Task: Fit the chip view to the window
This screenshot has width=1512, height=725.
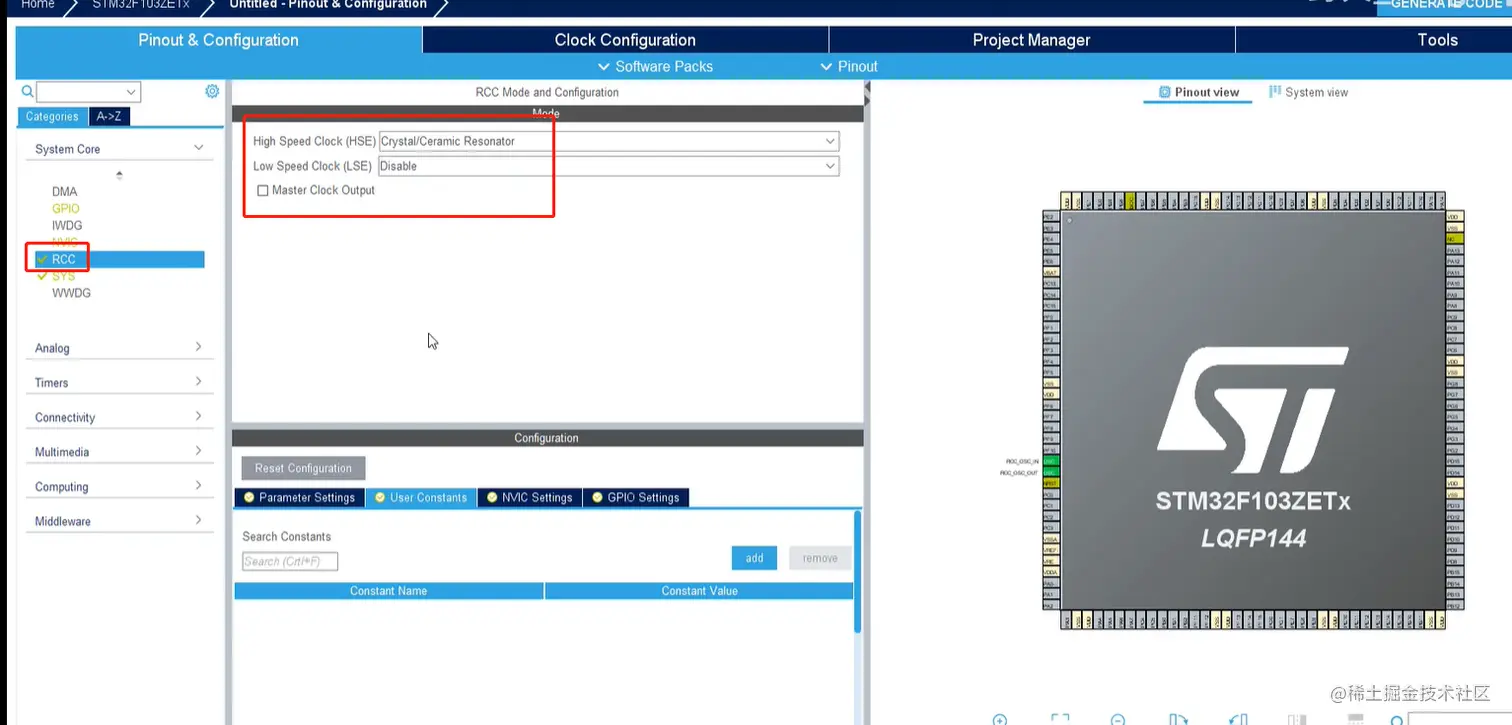Action: point(1060,720)
